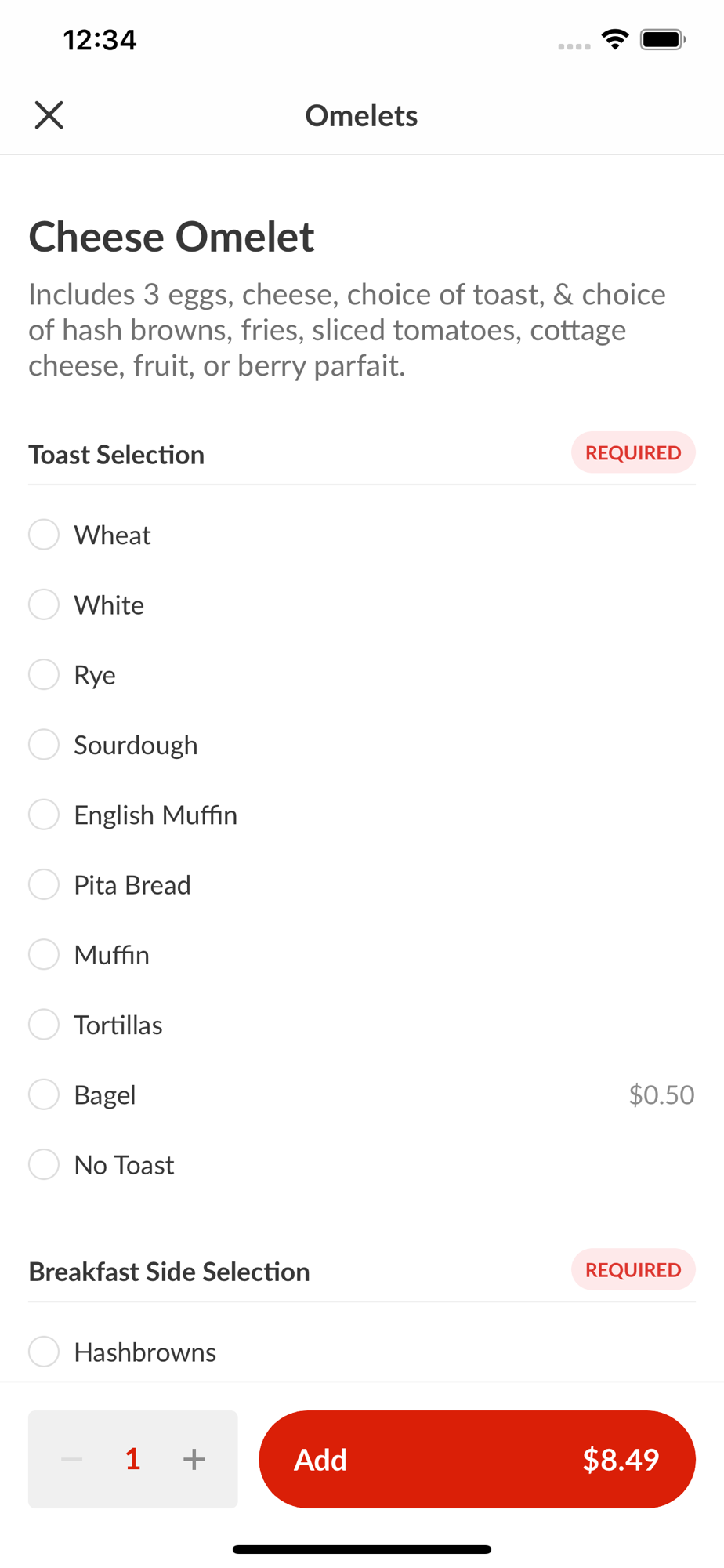Select Hashbrowns as breakfast side
Viewport: 724px width, 1568px height.
44,1352
